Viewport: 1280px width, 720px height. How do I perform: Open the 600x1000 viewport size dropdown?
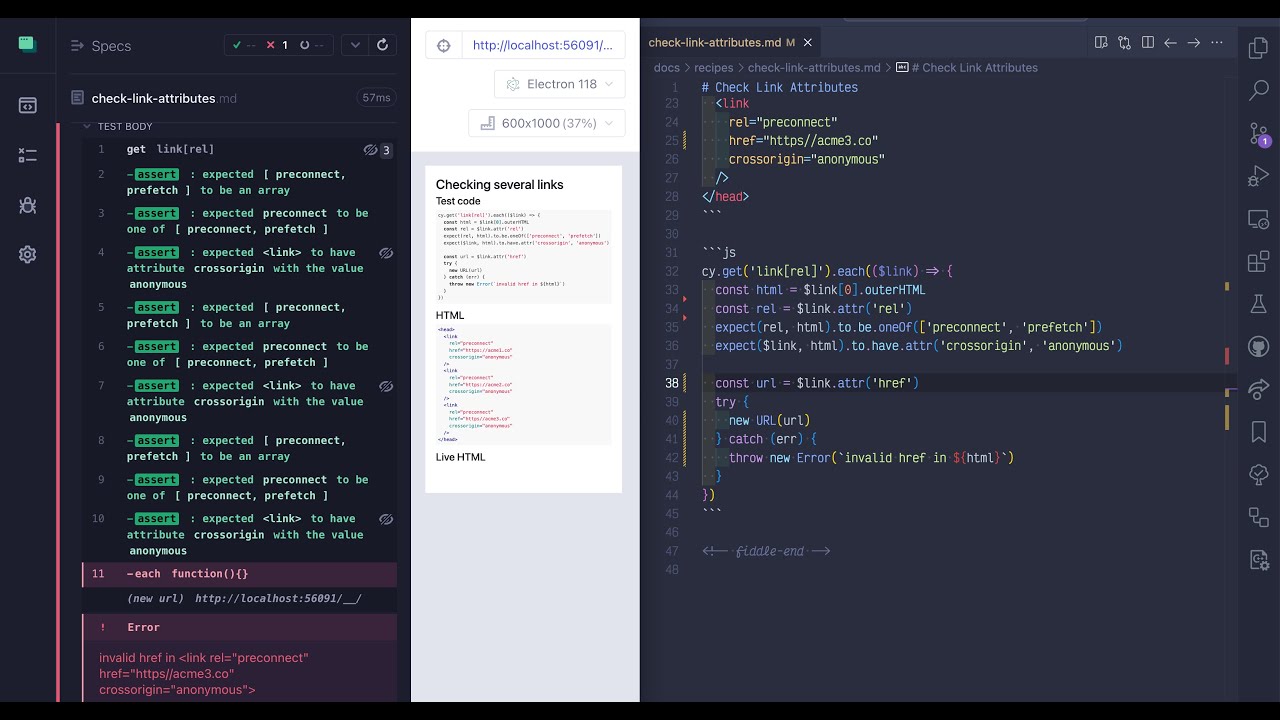(546, 123)
